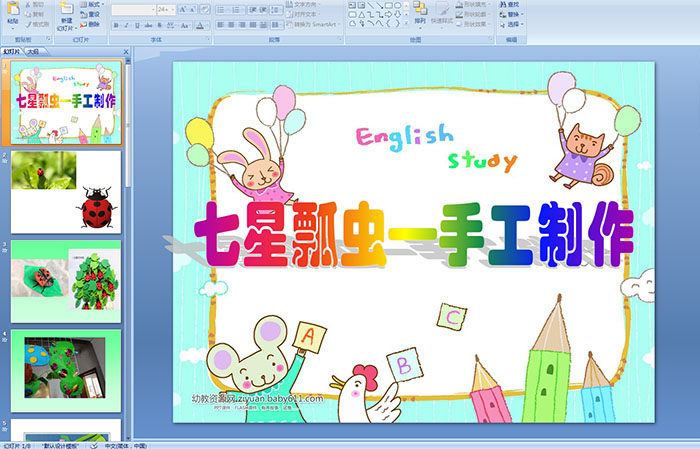Screen dimensions: 700x449
Task: Click Shape Fill (形状填充)
Action: click(473, 4)
